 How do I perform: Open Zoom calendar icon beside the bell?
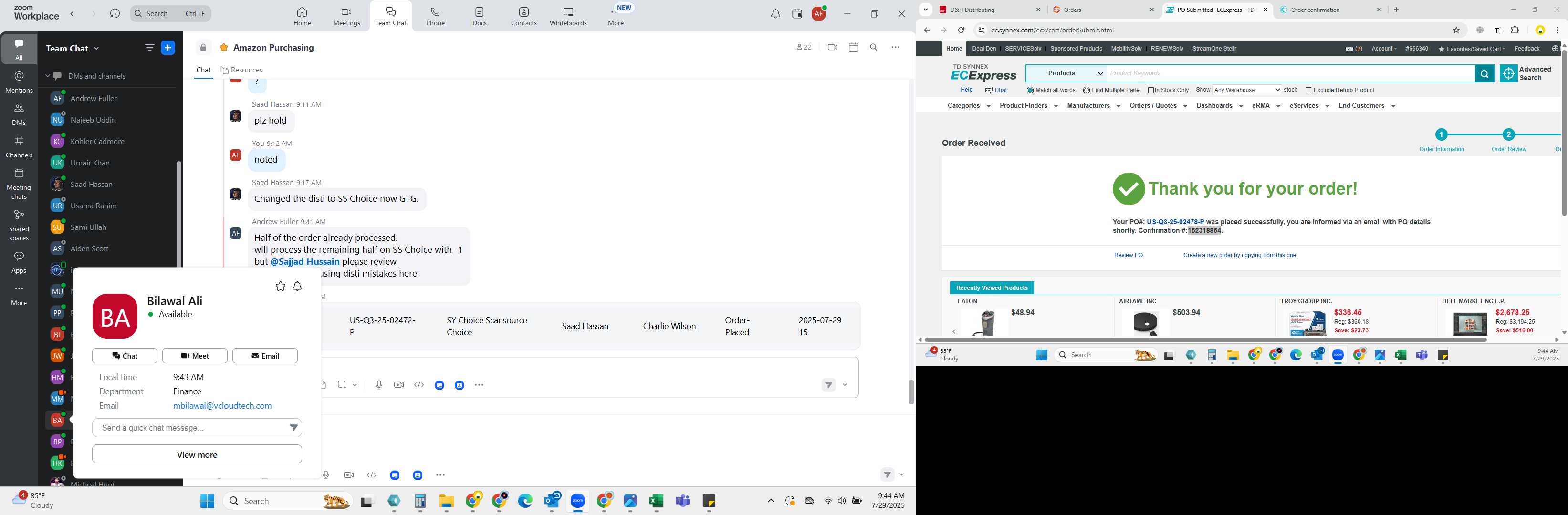797,14
